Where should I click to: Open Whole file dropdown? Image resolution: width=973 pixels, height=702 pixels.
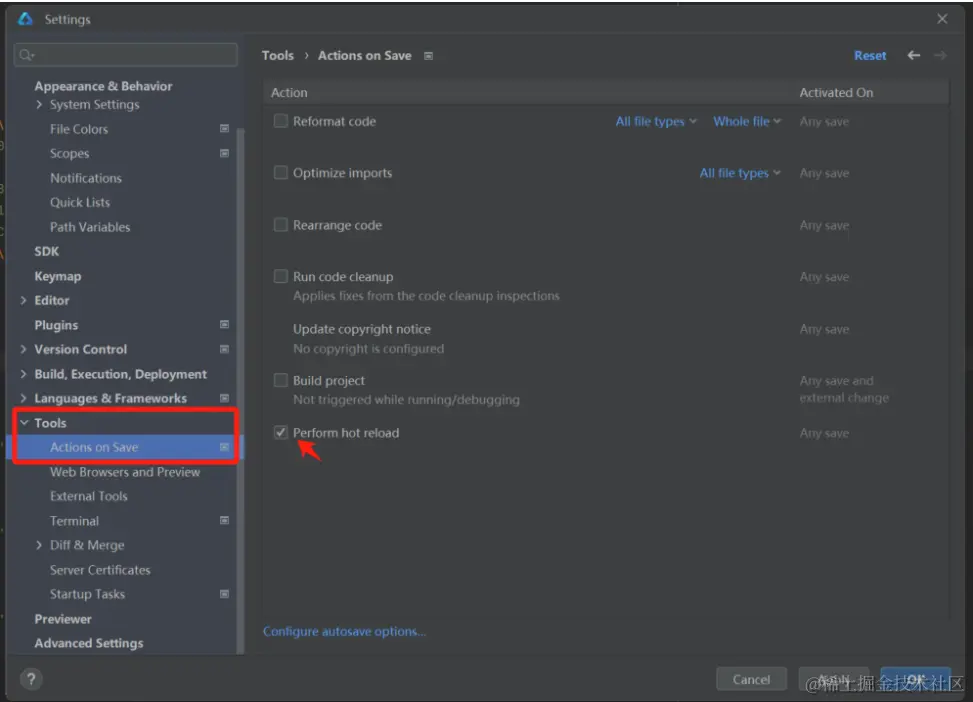pyautogui.click(x=747, y=122)
